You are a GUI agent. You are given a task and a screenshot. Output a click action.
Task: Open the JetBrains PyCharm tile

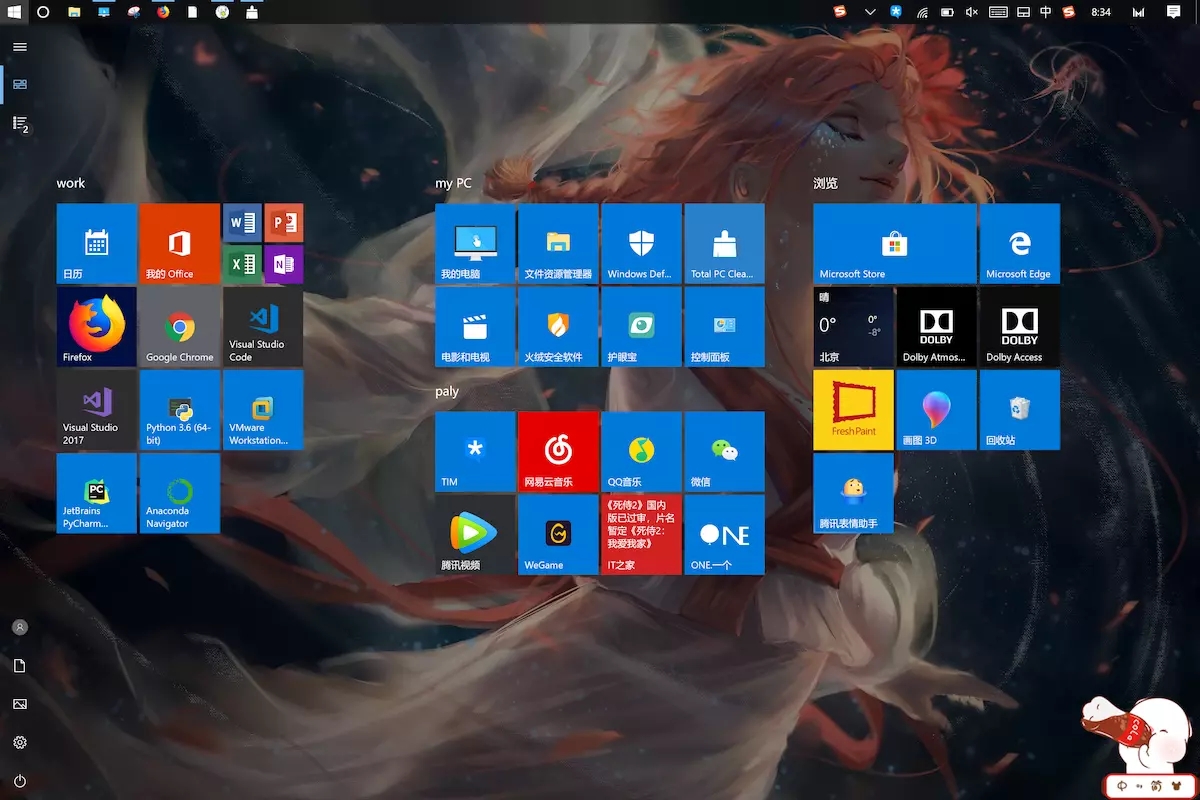click(97, 493)
